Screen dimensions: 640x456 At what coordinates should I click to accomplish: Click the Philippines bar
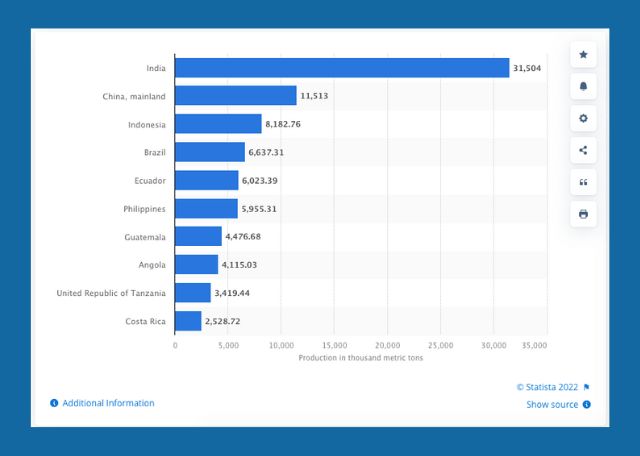click(206, 208)
